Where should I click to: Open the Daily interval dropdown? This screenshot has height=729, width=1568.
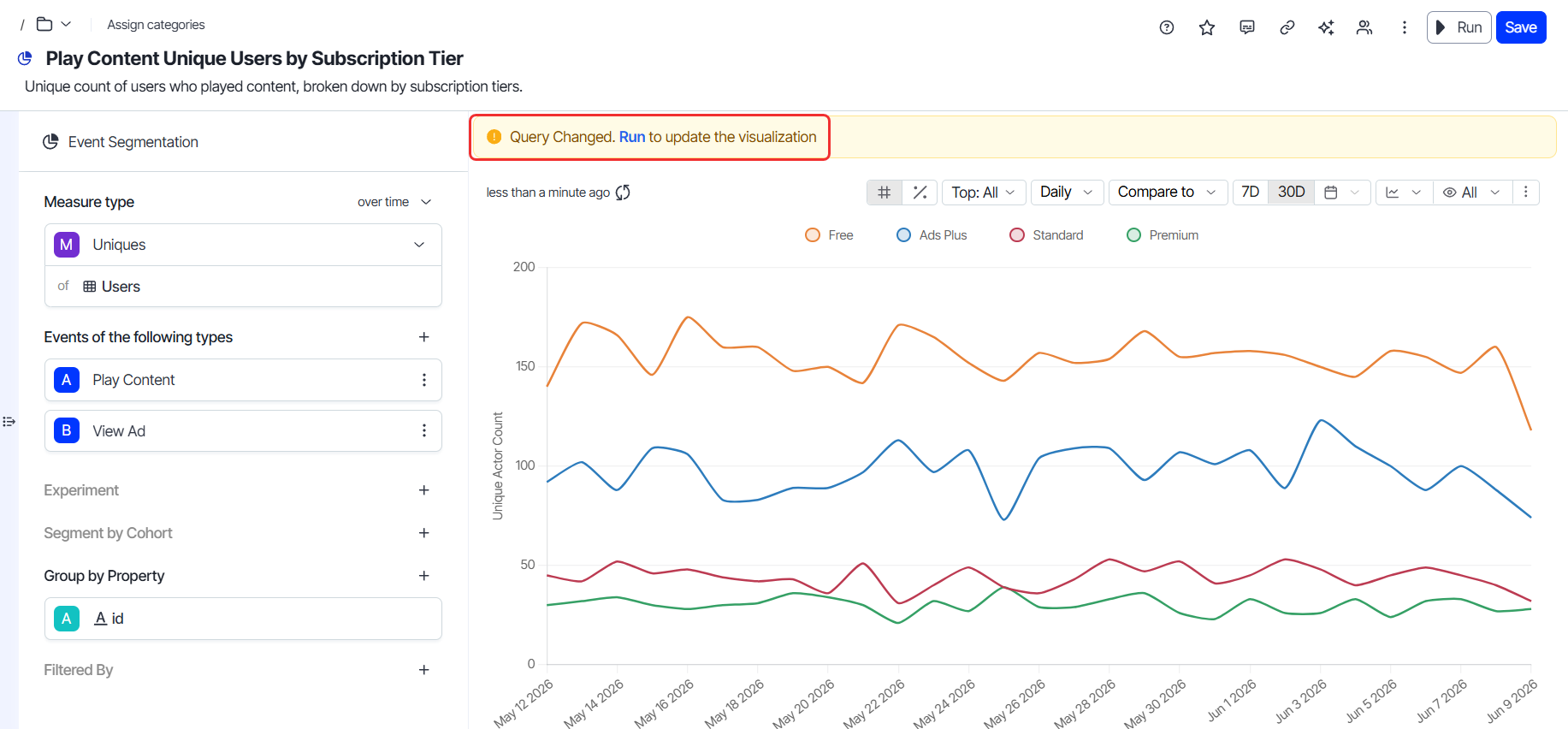(1067, 193)
